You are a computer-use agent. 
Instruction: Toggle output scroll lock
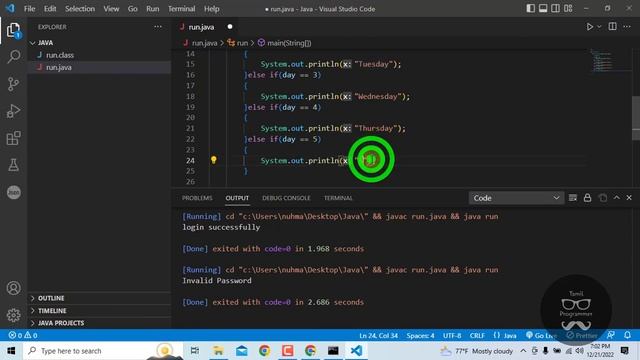pos(587,198)
